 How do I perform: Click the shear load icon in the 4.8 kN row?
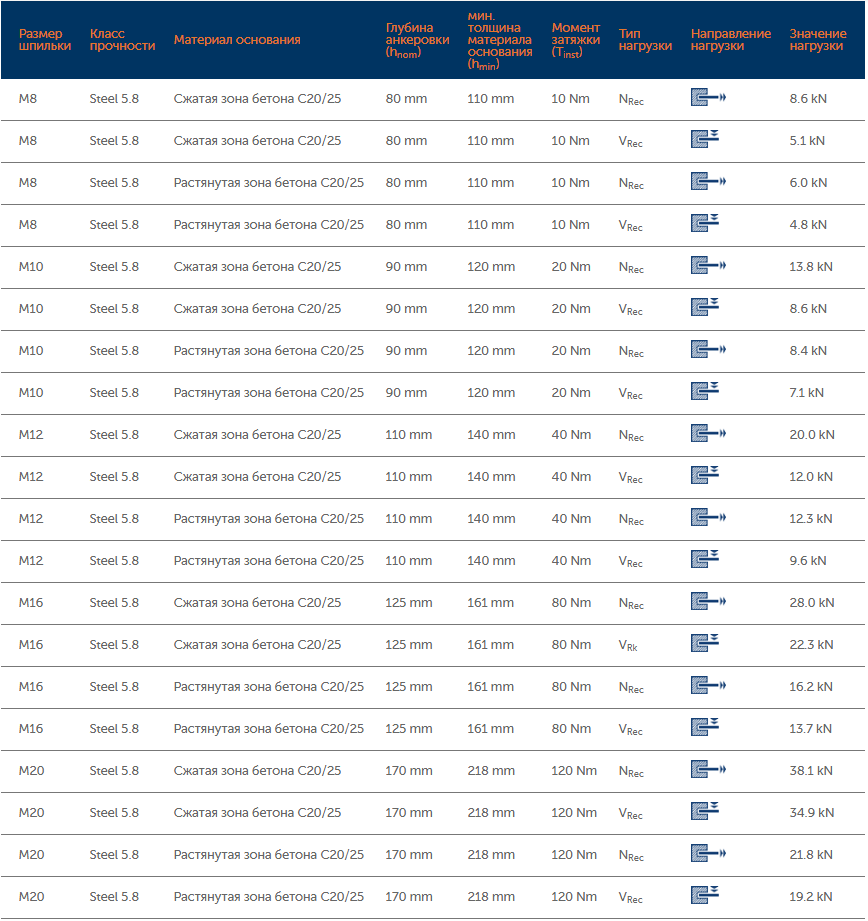coord(705,224)
